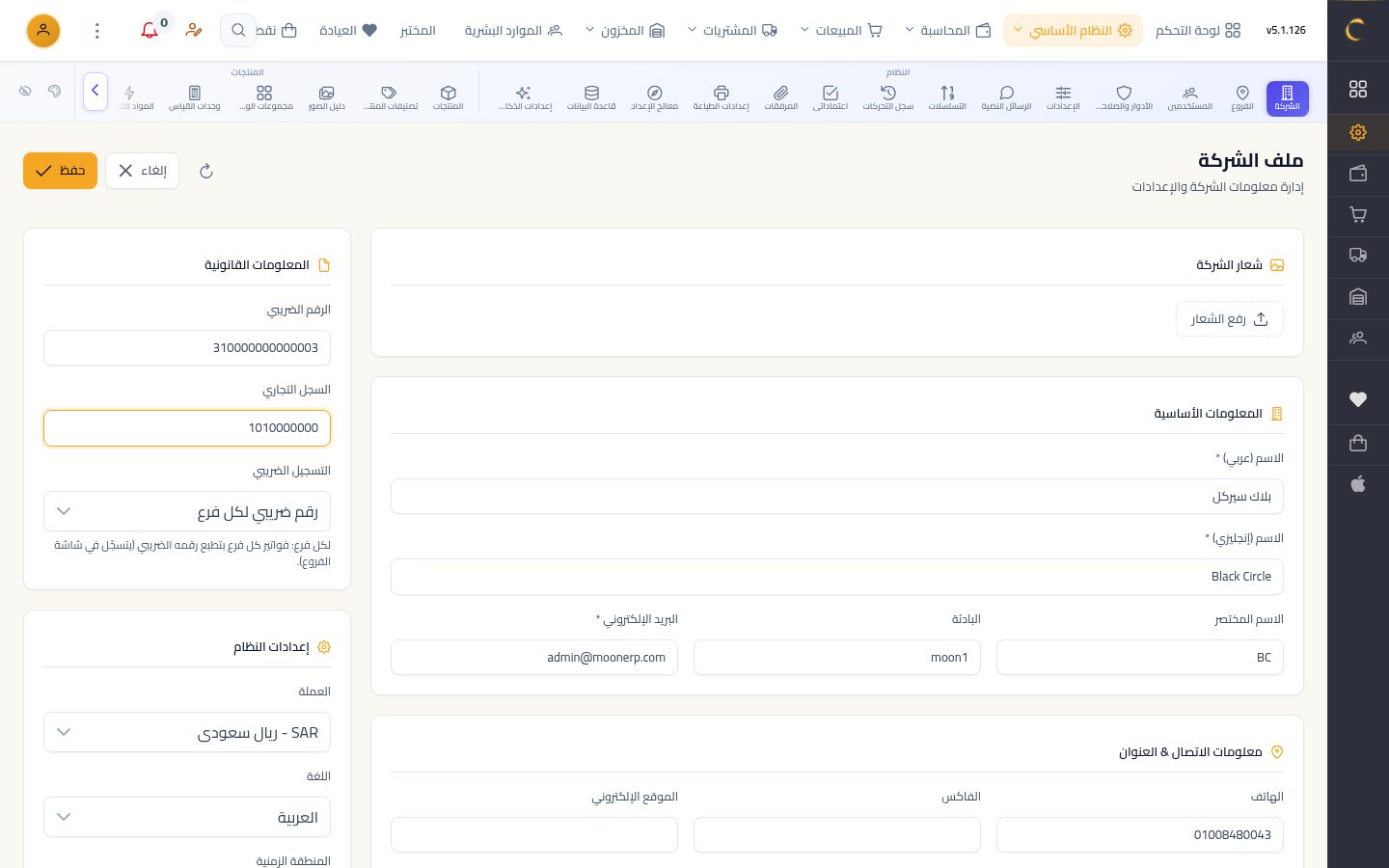1389x868 pixels.
Task: Click the refresh icon beside إلغاء
Action: click(205, 172)
